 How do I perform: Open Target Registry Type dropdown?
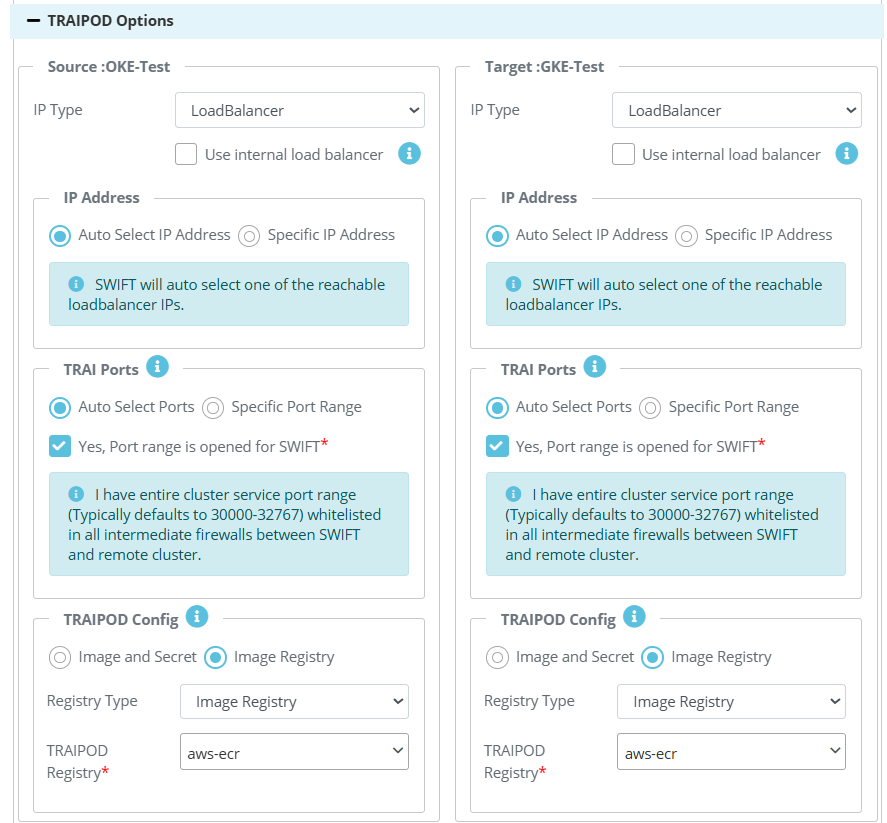click(731, 702)
